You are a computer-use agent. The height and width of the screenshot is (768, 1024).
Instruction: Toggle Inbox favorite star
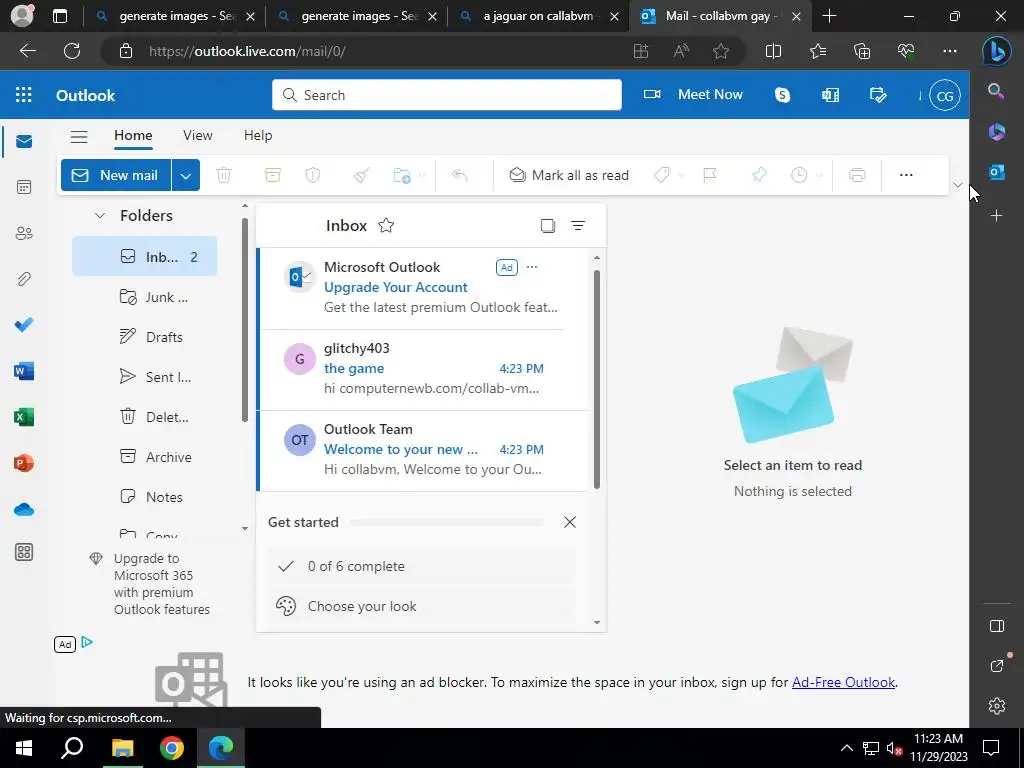(386, 225)
